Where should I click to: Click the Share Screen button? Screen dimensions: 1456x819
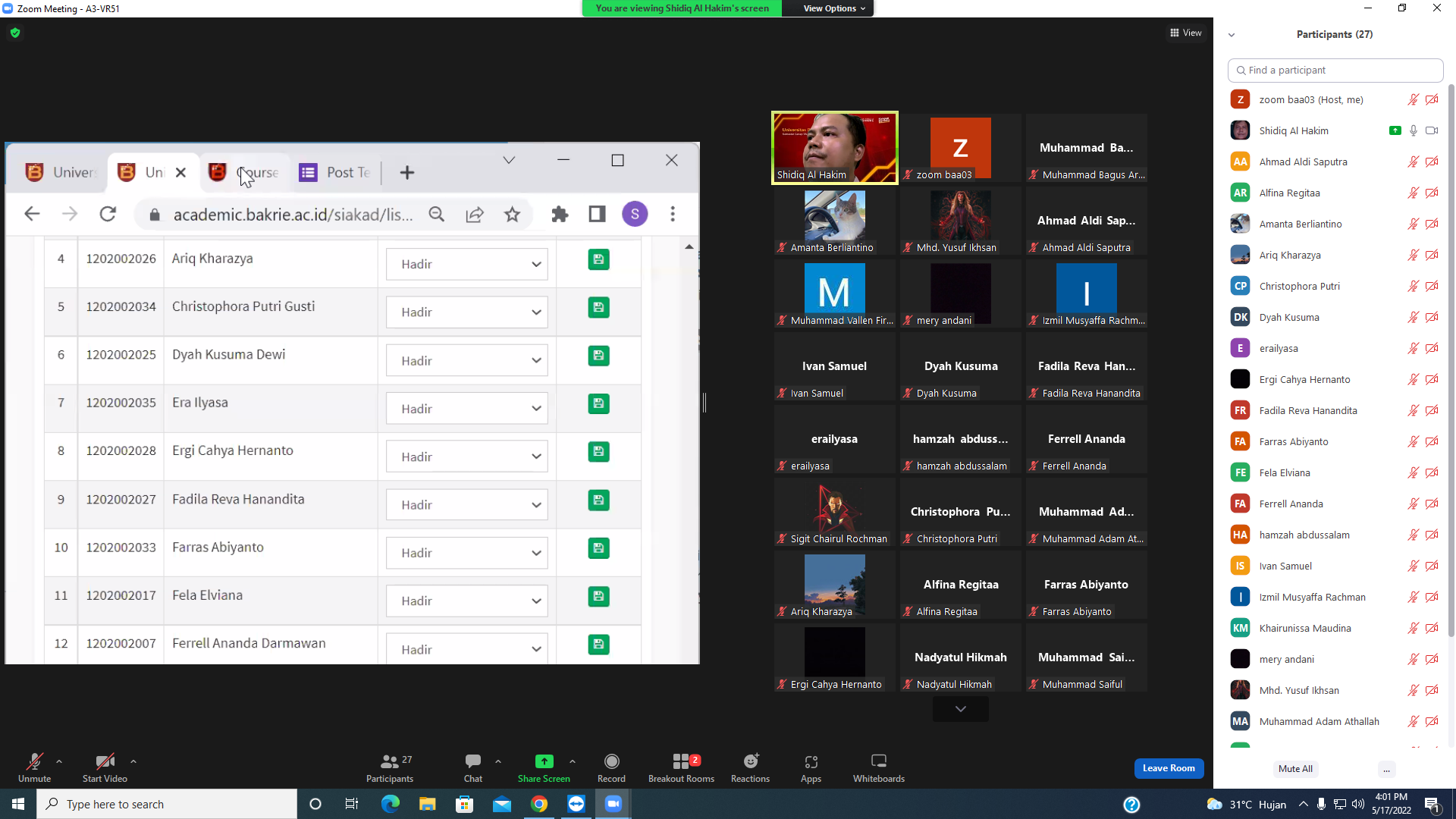(544, 767)
